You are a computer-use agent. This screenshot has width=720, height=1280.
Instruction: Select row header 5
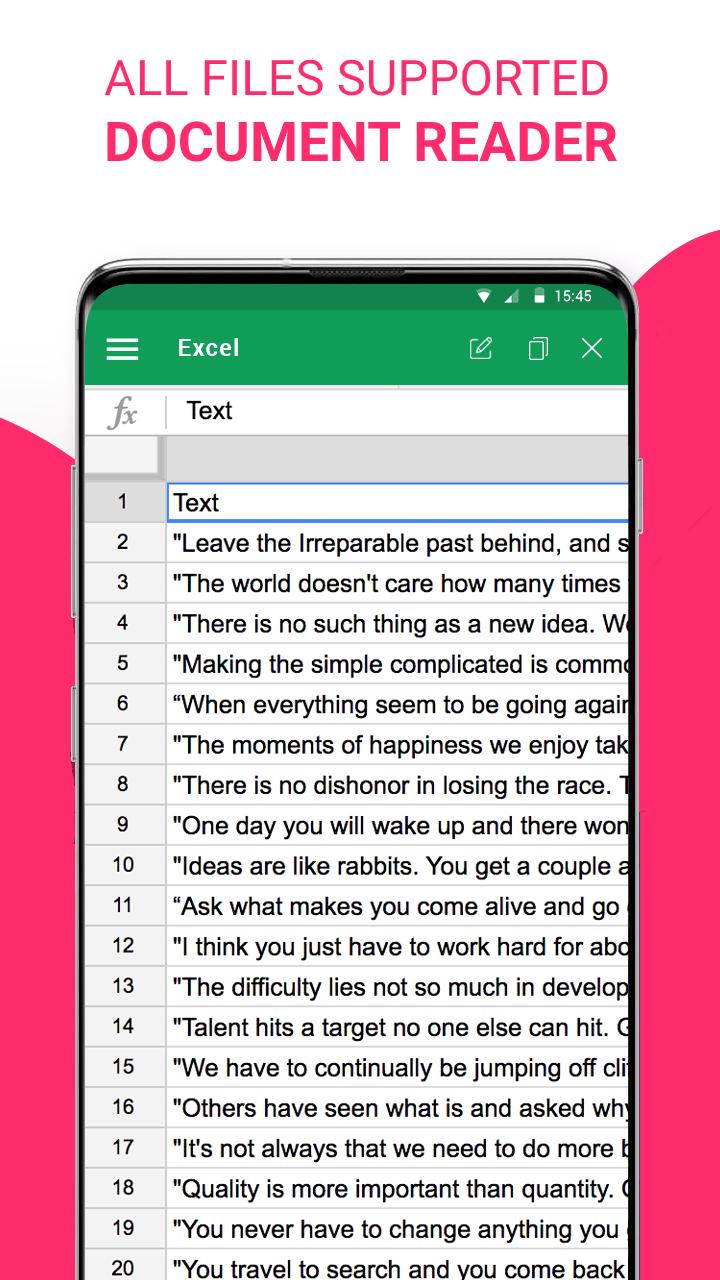click(124, 664)
